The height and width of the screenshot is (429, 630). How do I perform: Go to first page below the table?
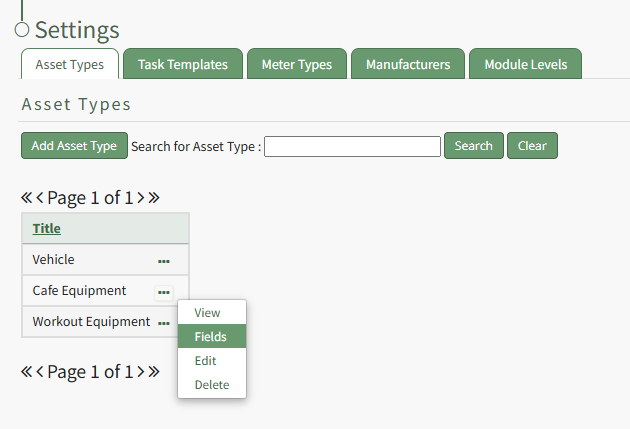point(26,371)
